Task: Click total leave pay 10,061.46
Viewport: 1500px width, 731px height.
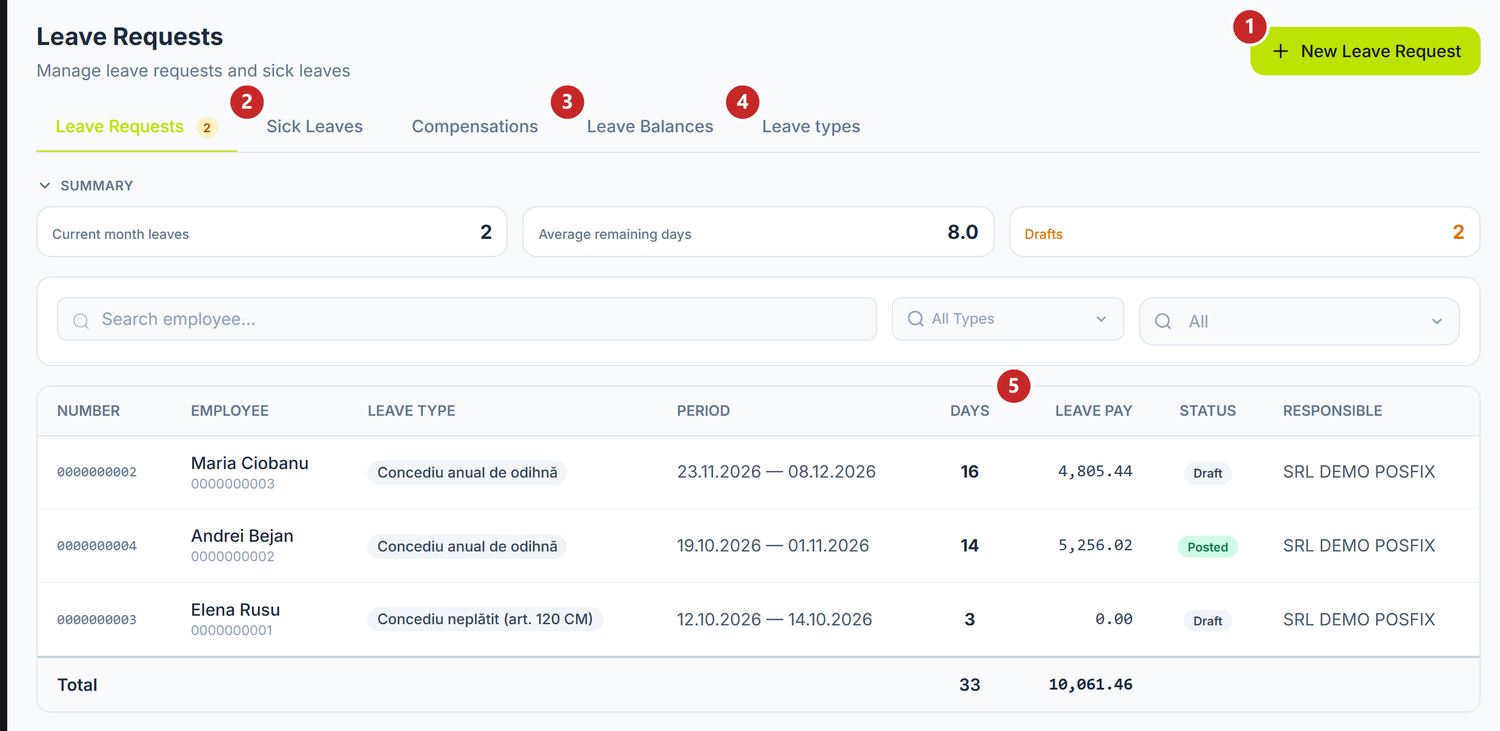Action: click(1091, 685)
